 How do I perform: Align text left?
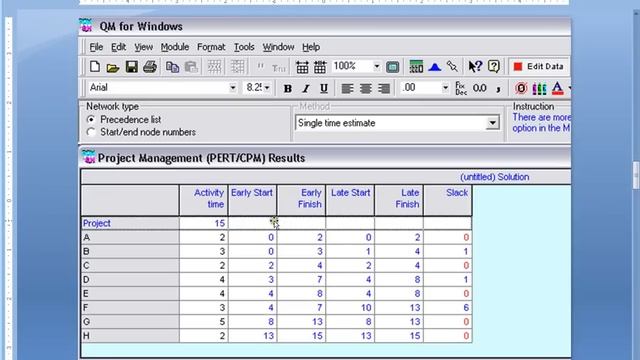[x=347, y=88]
